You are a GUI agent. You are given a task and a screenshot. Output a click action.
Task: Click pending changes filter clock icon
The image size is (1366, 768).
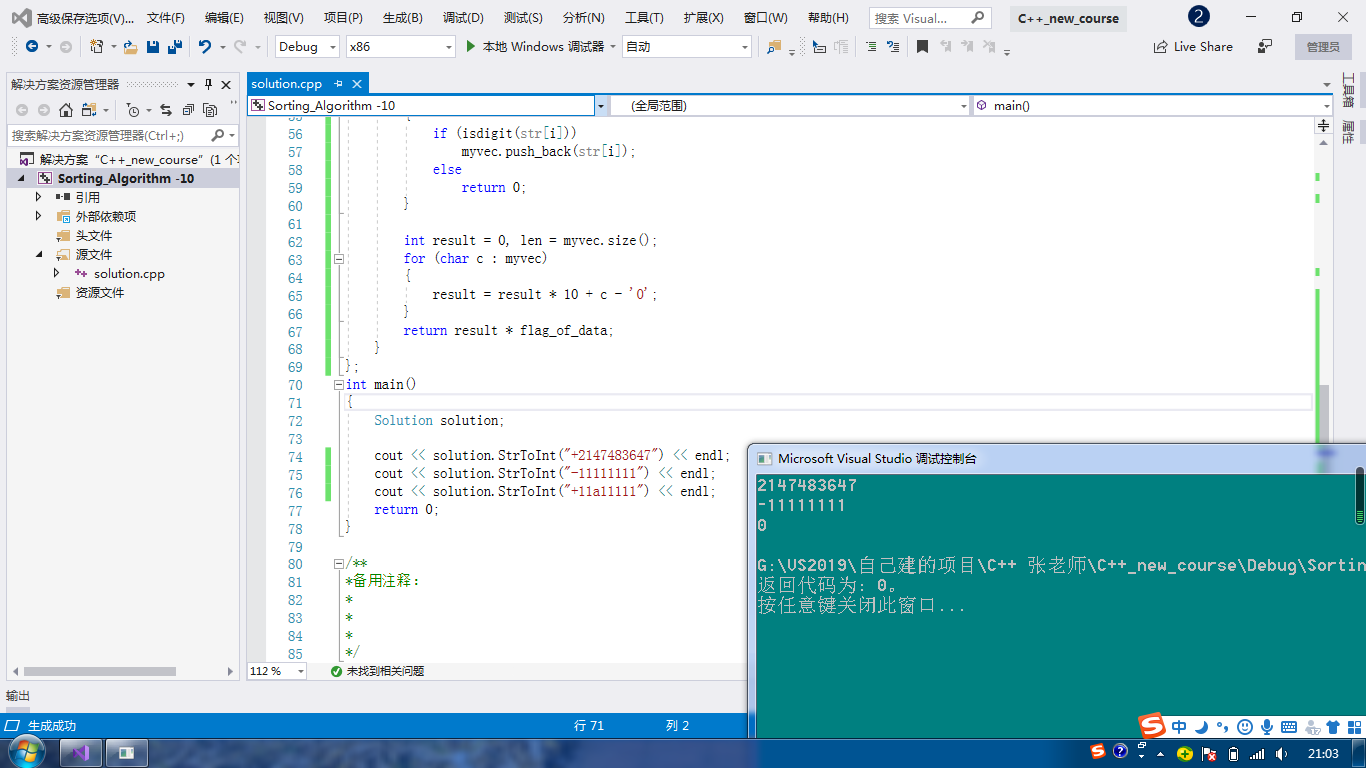point(133,110)
